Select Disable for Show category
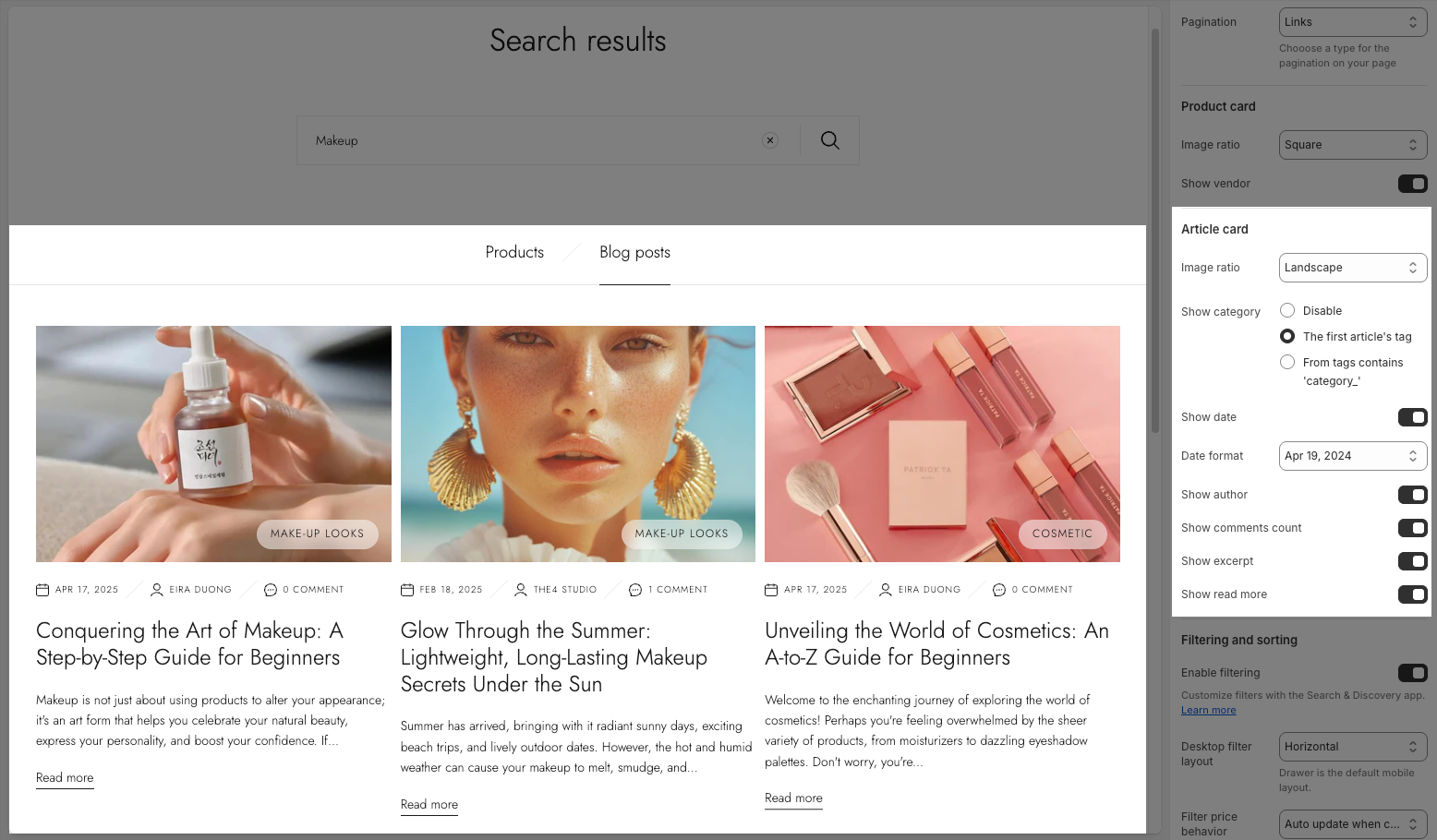The image size is (1437, 840). (x=1287, y=311)
